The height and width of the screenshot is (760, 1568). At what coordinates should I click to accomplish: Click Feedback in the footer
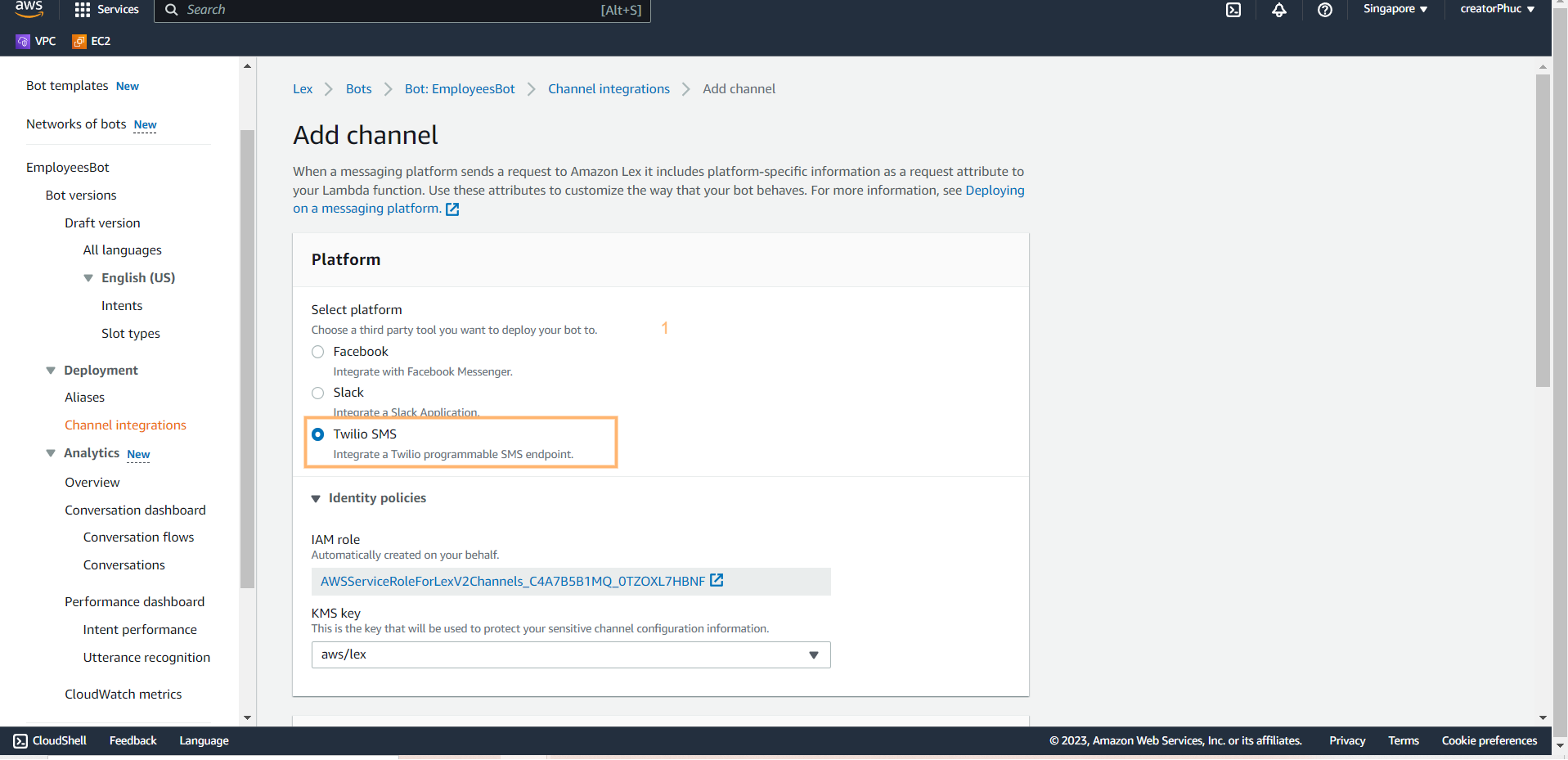[x=133, y=741]
